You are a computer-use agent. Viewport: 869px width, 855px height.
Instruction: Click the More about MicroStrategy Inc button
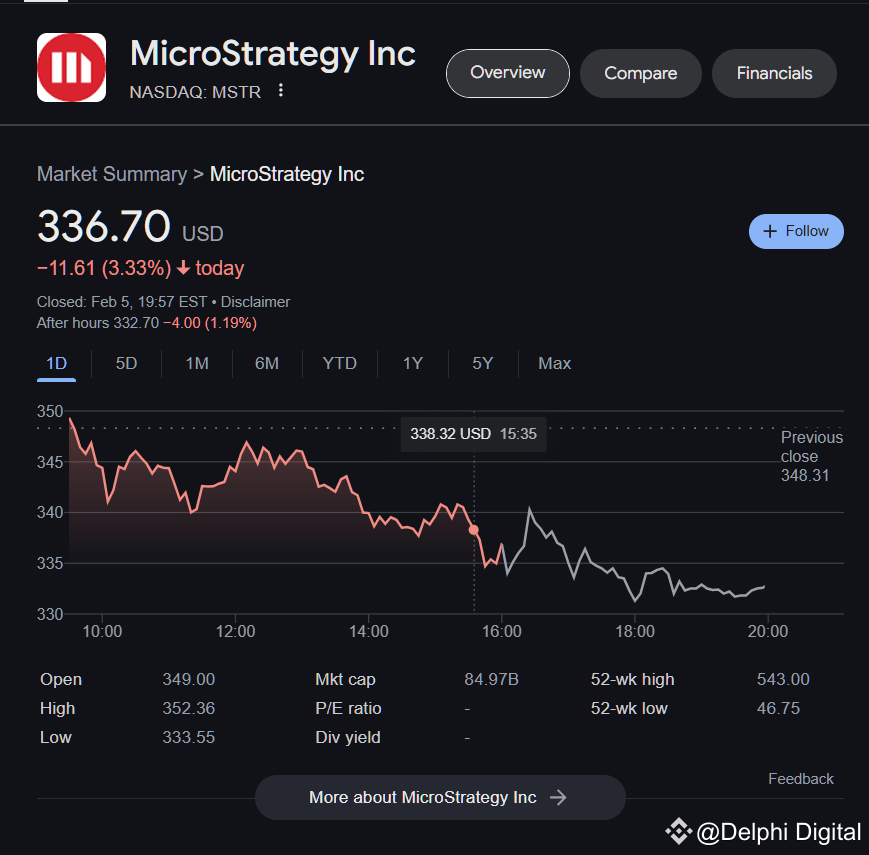[x=440, y=797]
